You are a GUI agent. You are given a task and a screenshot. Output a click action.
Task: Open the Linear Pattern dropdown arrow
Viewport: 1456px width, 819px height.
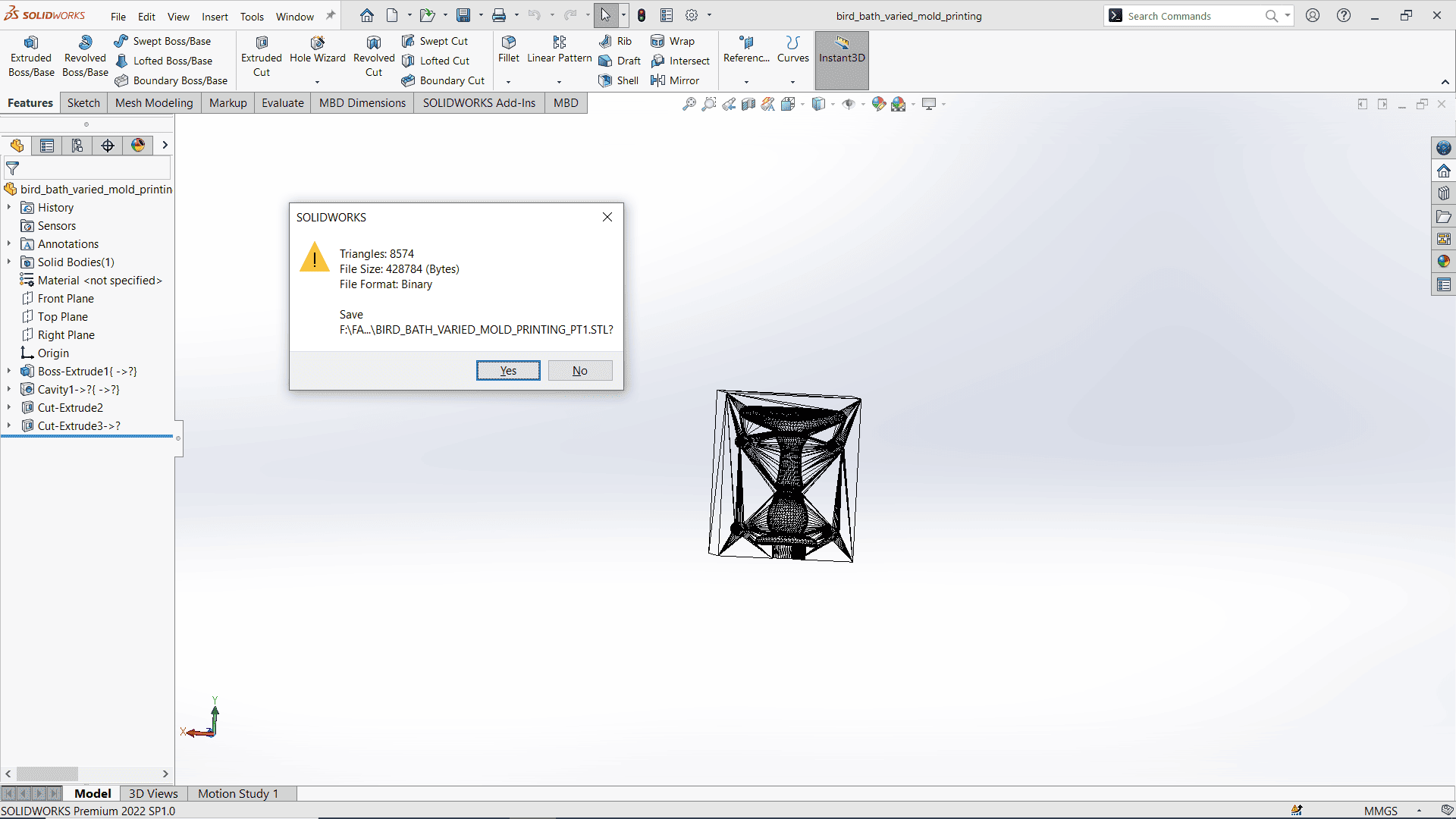coord(560,82)
